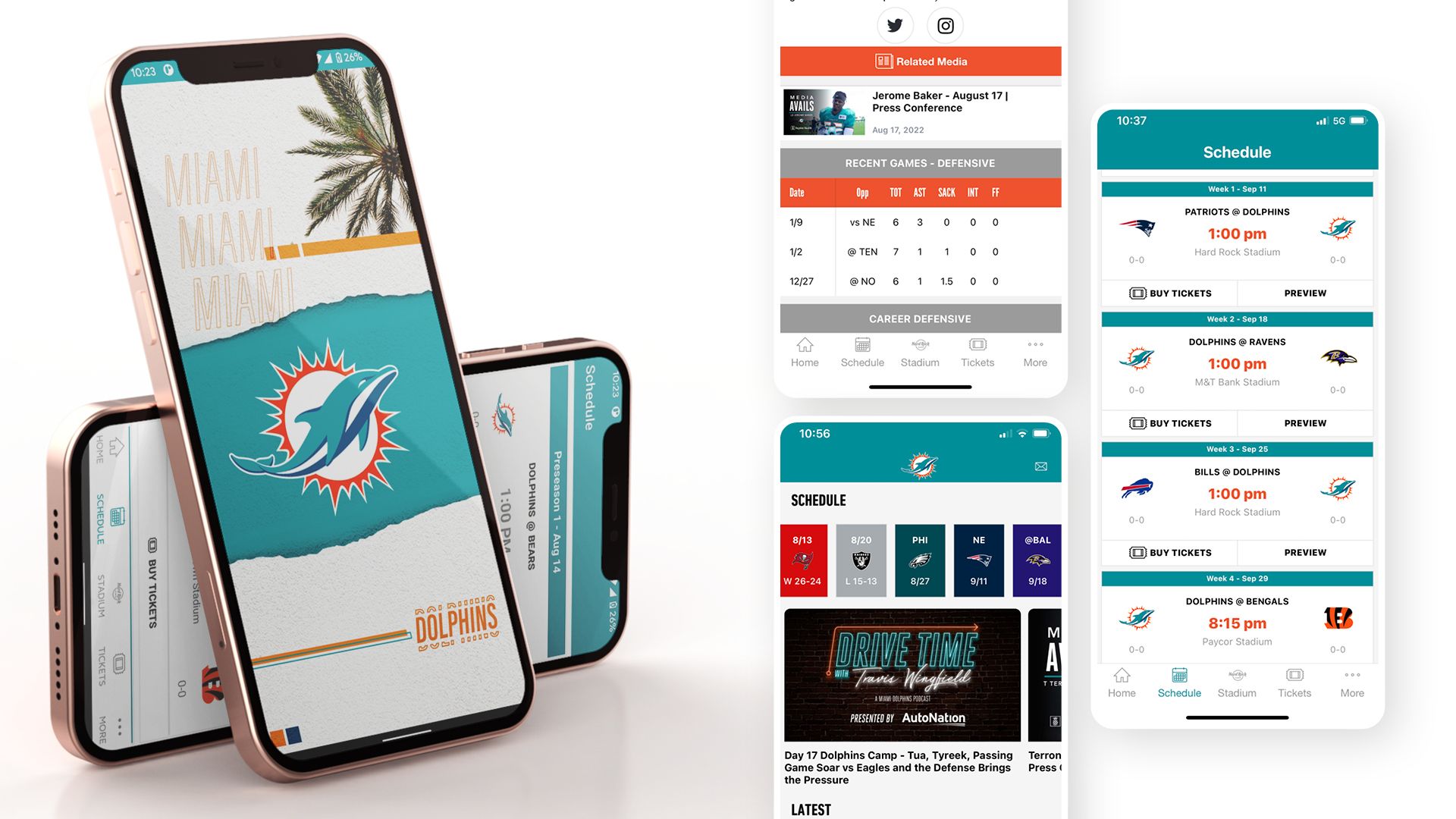Click Preview for Dolphins @ Ravens Week 2
Viewport: 1456px width, 819px height.
coord(1304,422)
